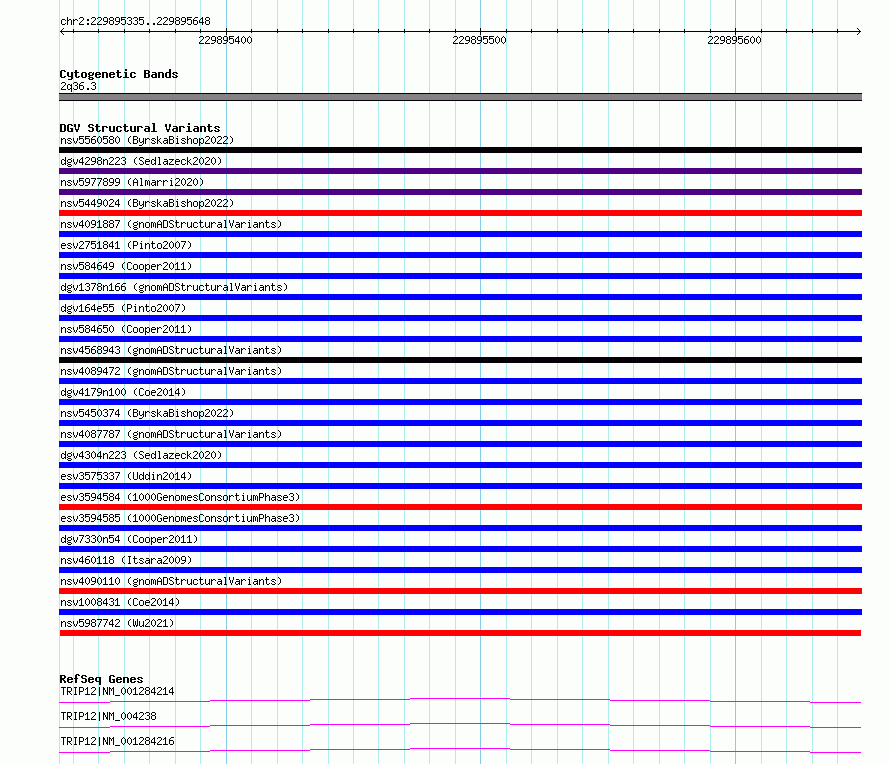Viewport: 890px width, 764px height.
Task: Click the blue bar under nsv460118
Action: (x=460, y=570)
